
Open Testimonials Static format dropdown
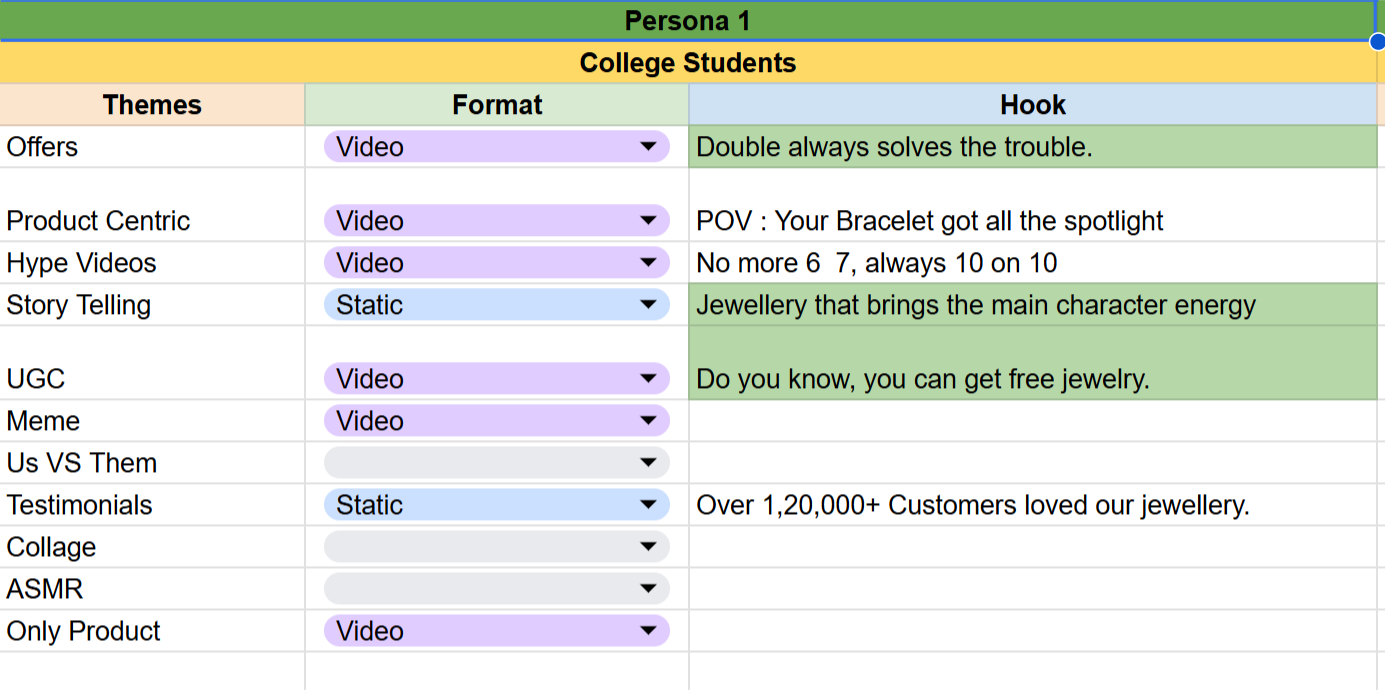coord(648,505)
